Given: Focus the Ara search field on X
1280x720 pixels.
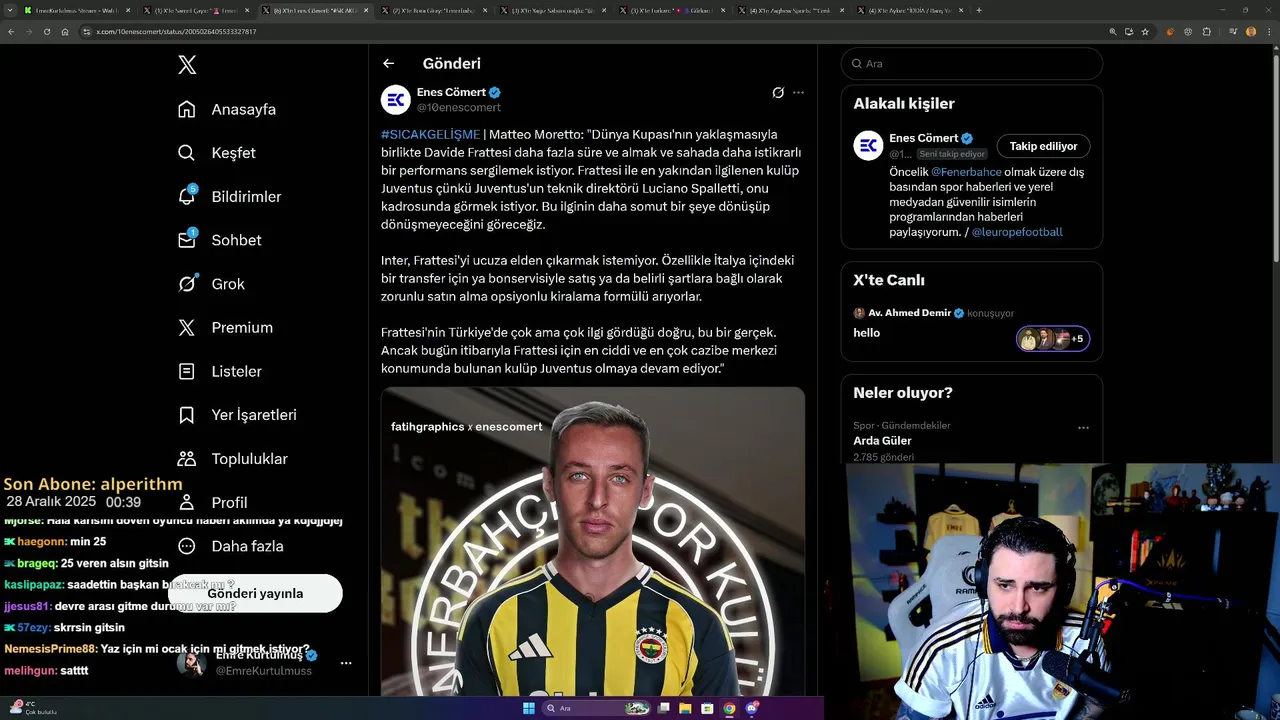Looking at the screenshot, I should (972, 63).
